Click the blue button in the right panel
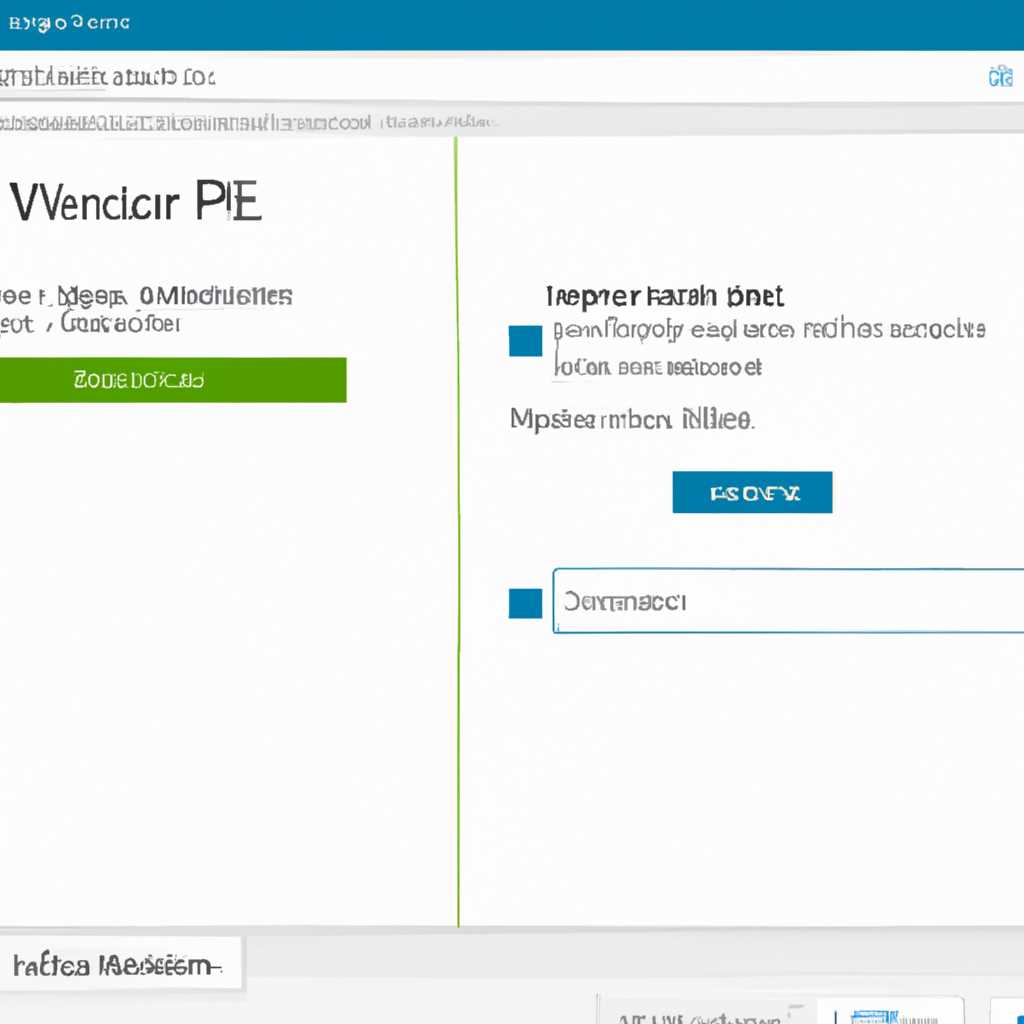The width and height of the screenshot is (1024, 1024). tap(752, 492)
